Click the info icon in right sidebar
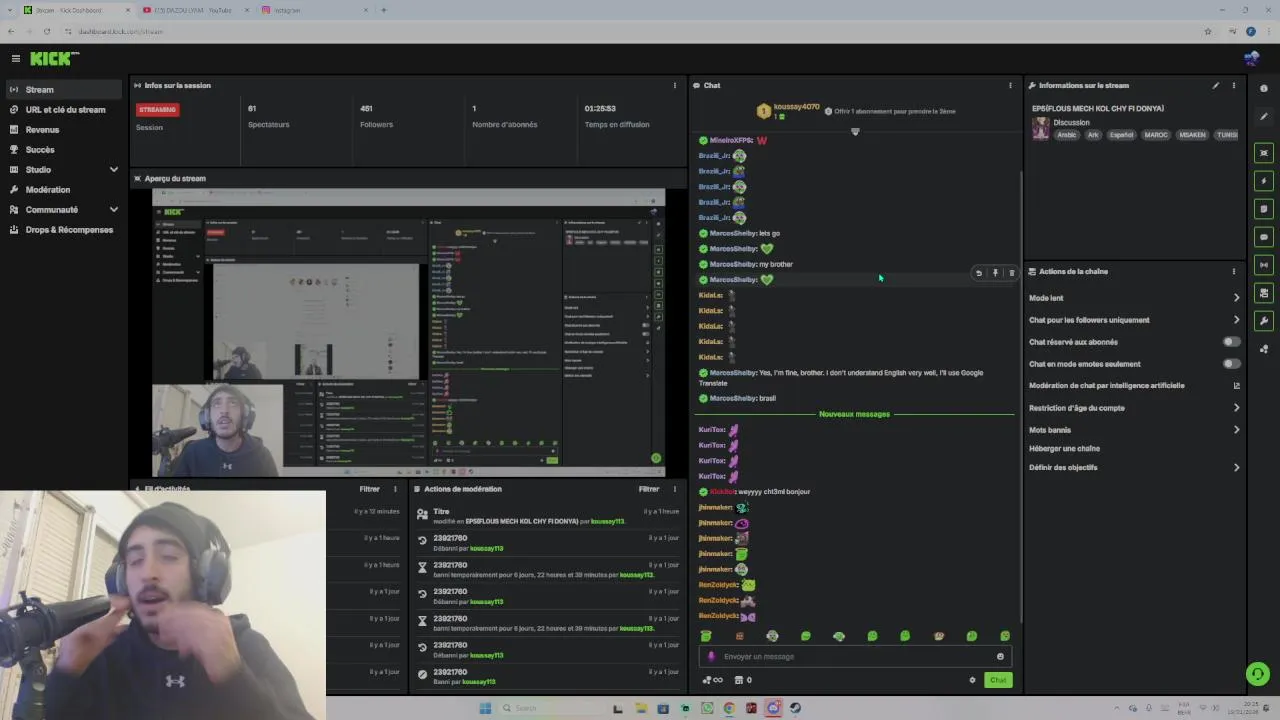Screen dimensions: 1280x720 point(1264,89)
